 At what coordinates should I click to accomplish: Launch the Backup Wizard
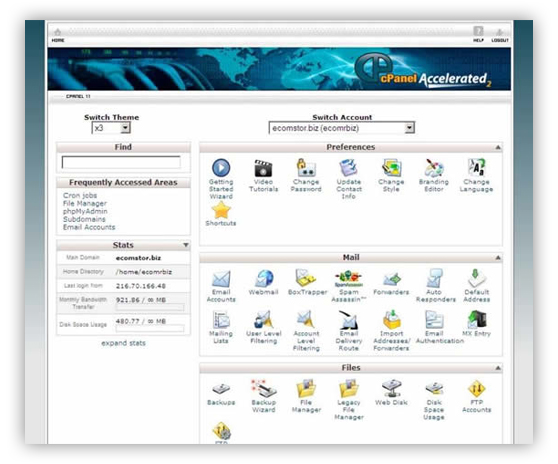(263, 389)
